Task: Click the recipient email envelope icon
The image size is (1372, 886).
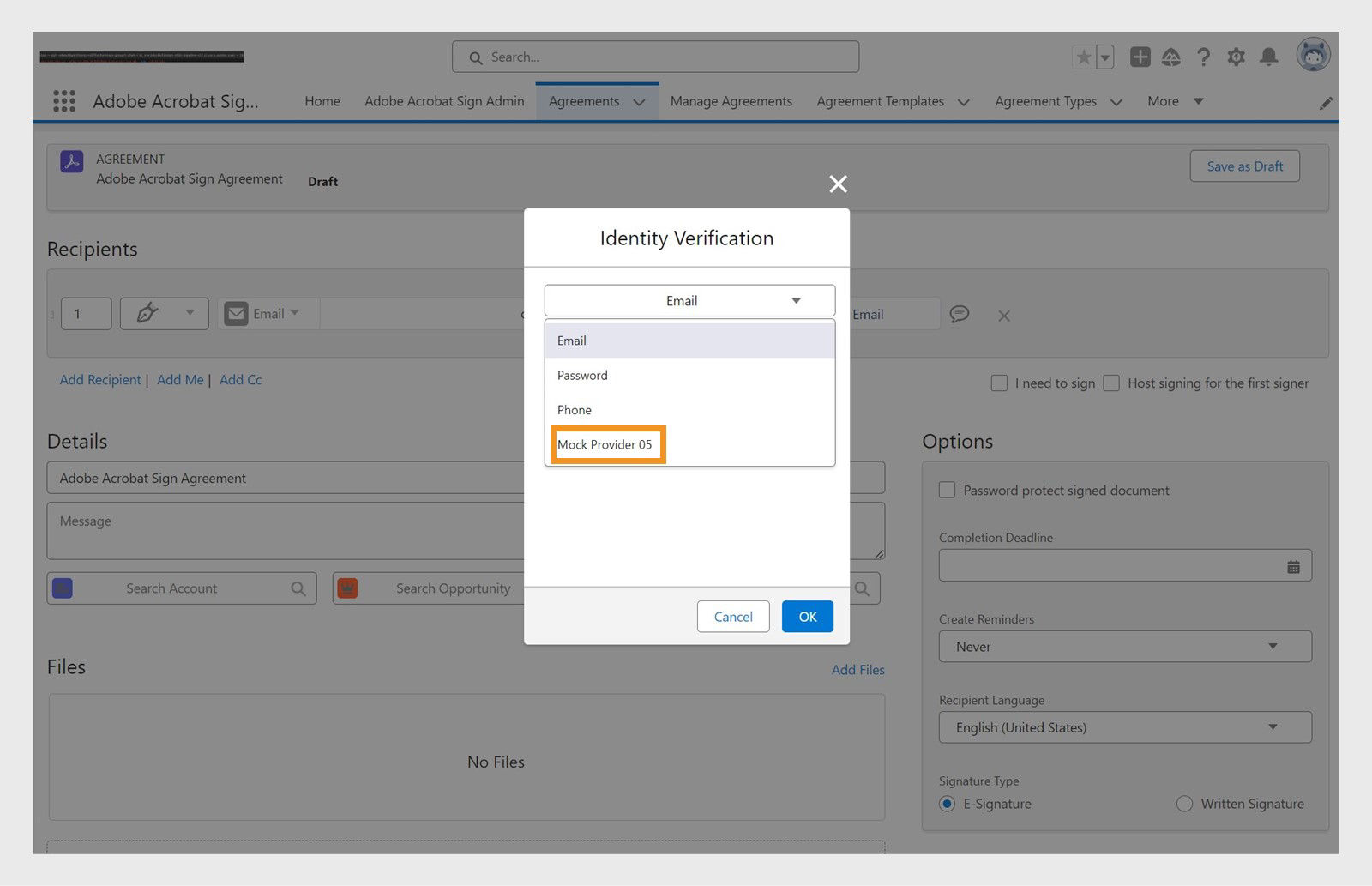Action: (236, 314)
